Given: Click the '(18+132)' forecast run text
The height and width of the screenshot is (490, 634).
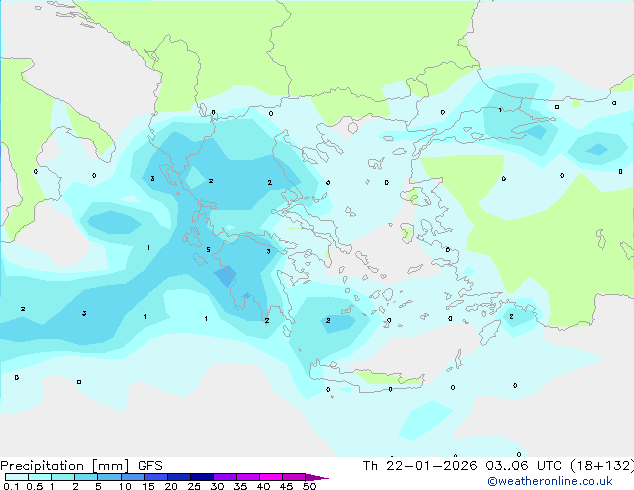Looking at the screenshot, I should [602, 466].
